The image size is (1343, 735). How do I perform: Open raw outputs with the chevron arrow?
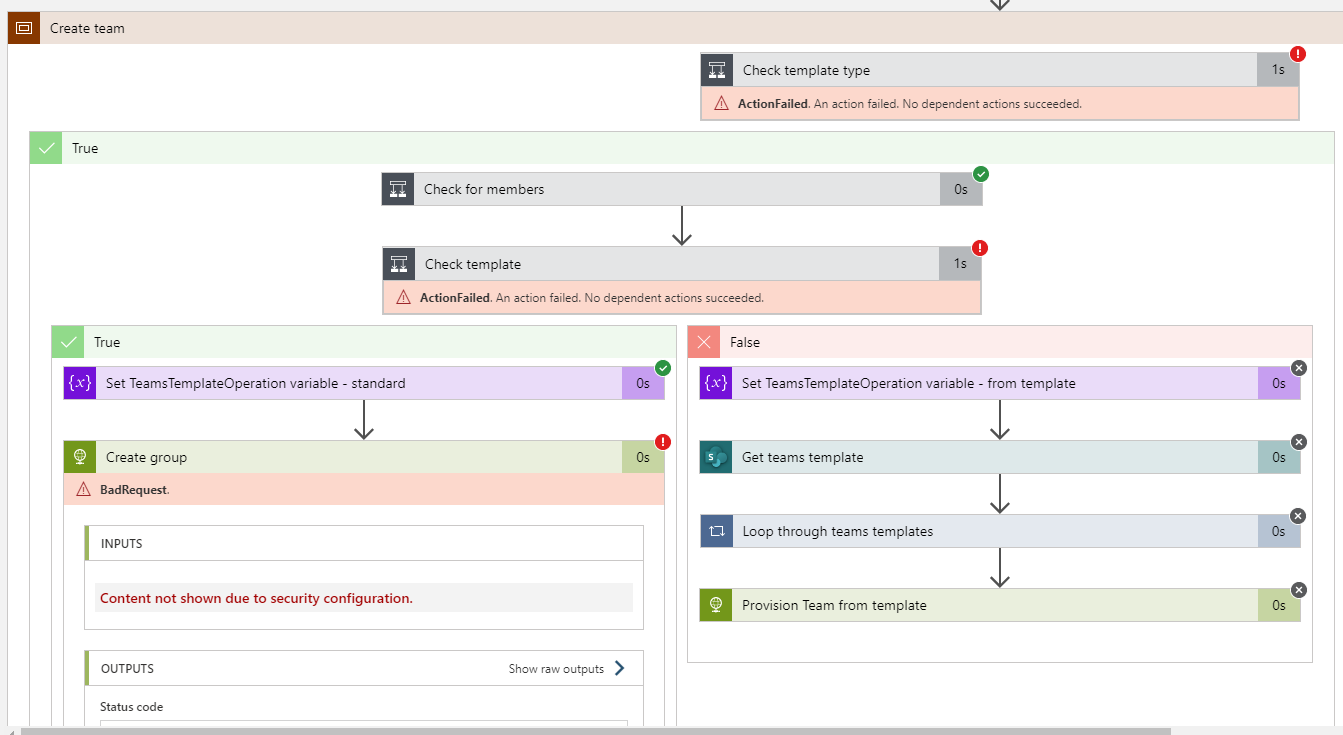tap(618, 668)
